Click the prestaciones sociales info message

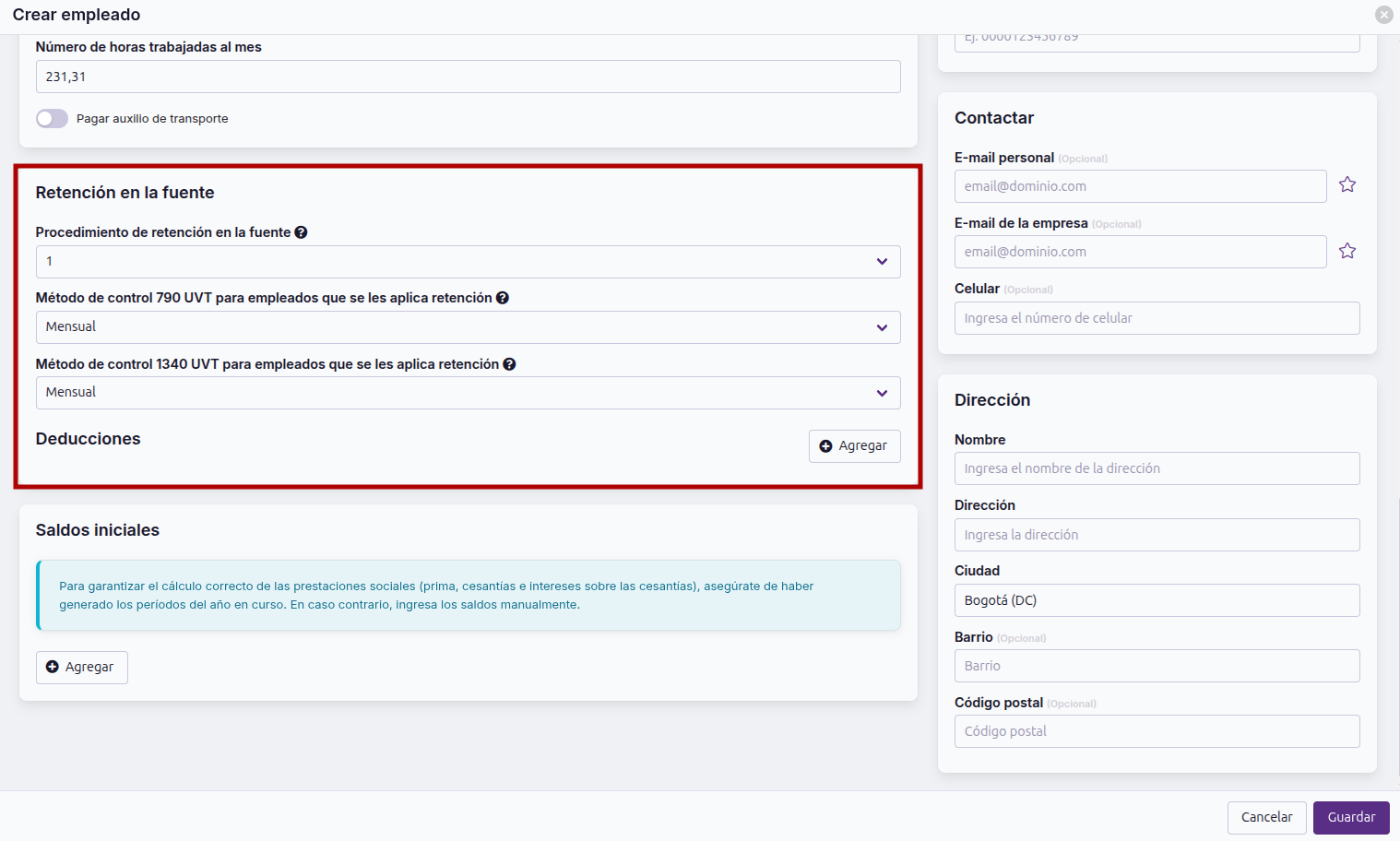[x=469, y=596]
